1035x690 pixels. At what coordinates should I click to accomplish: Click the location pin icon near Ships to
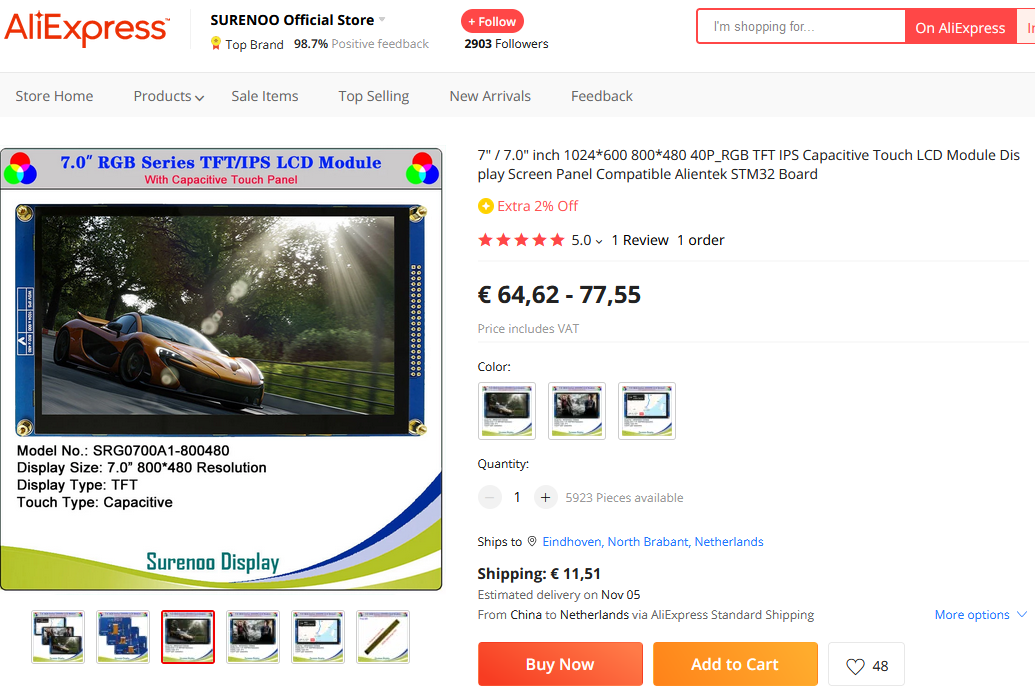[532, 541]
